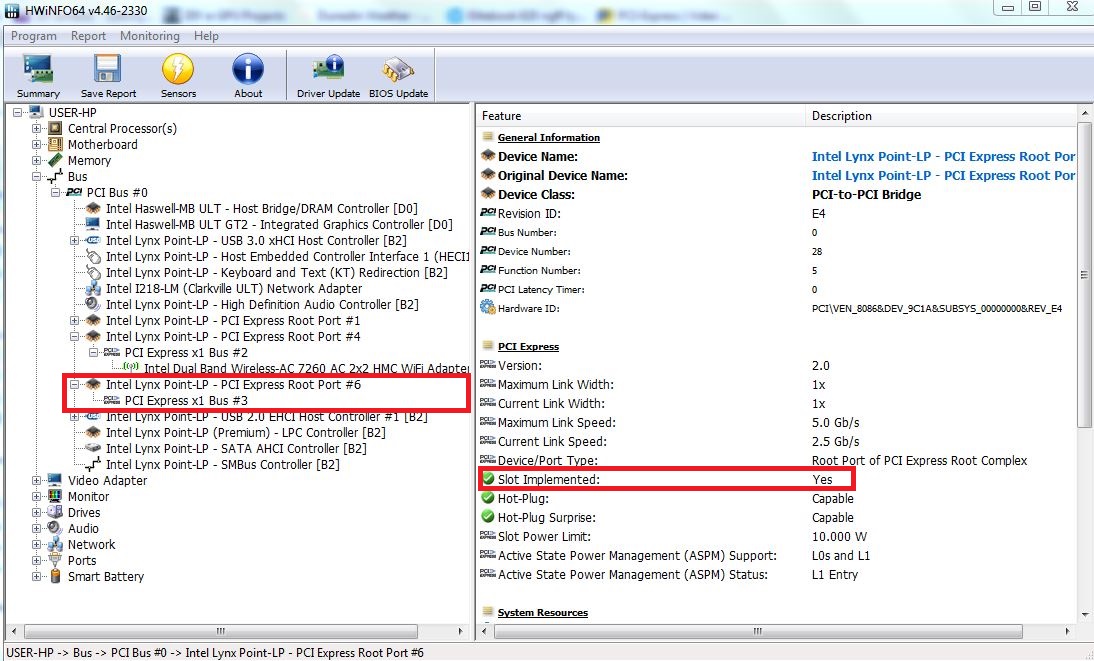Click the Smart Battery icon
Screen dimensions: 1094x661
pos(55,577)
